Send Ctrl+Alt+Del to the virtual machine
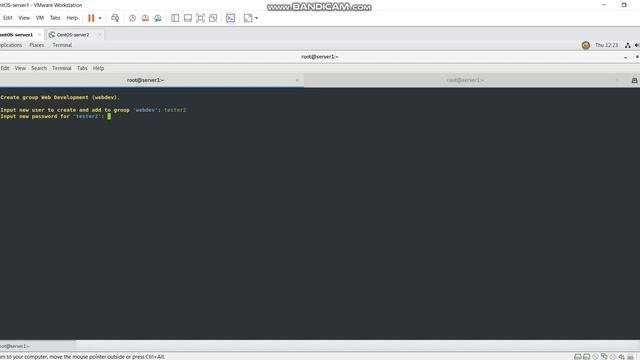Image resolution: width=640 pixels, height=360 pixels. point(115,18)
